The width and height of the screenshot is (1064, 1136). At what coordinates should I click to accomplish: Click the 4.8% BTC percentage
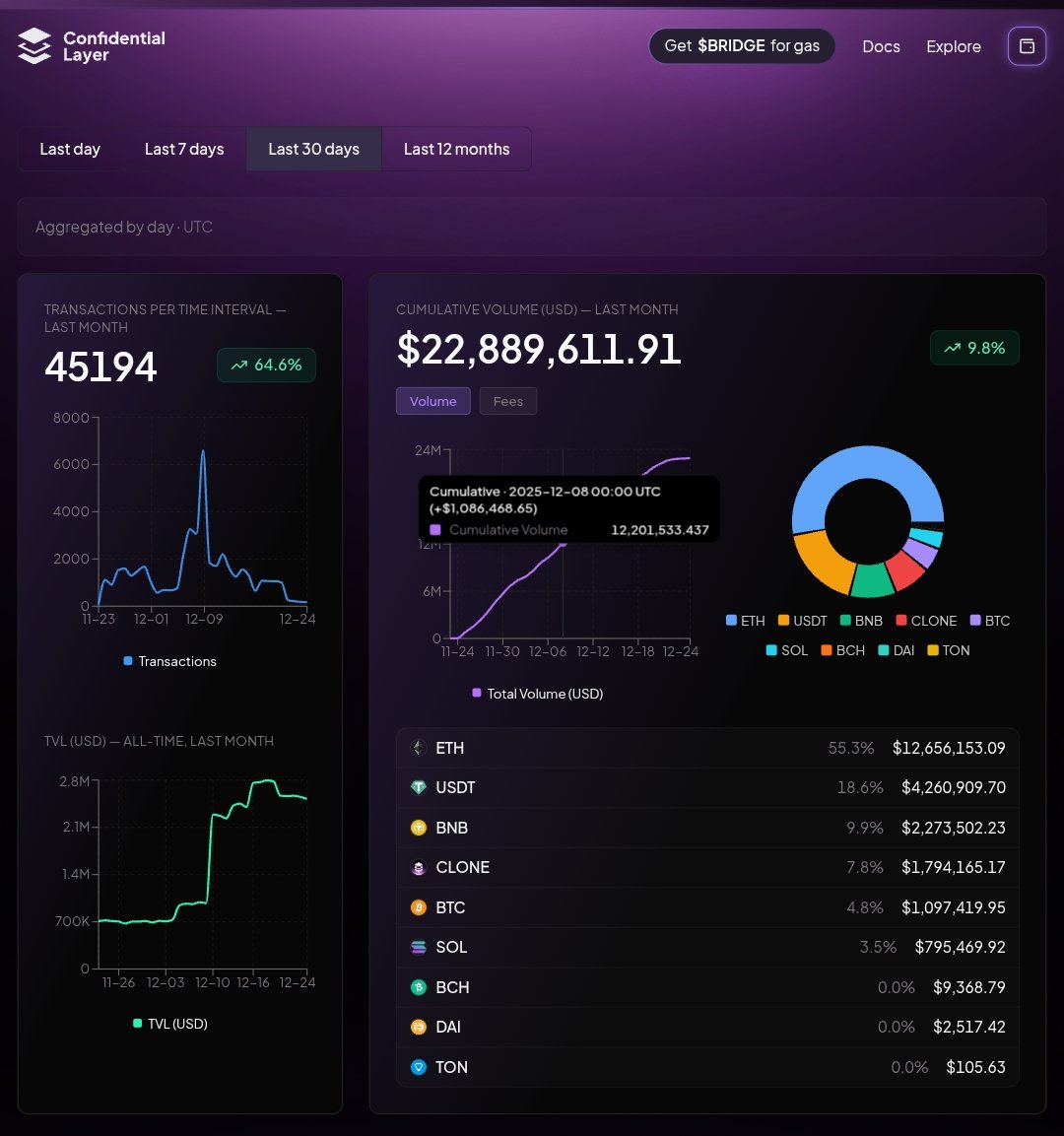[865, 907]
